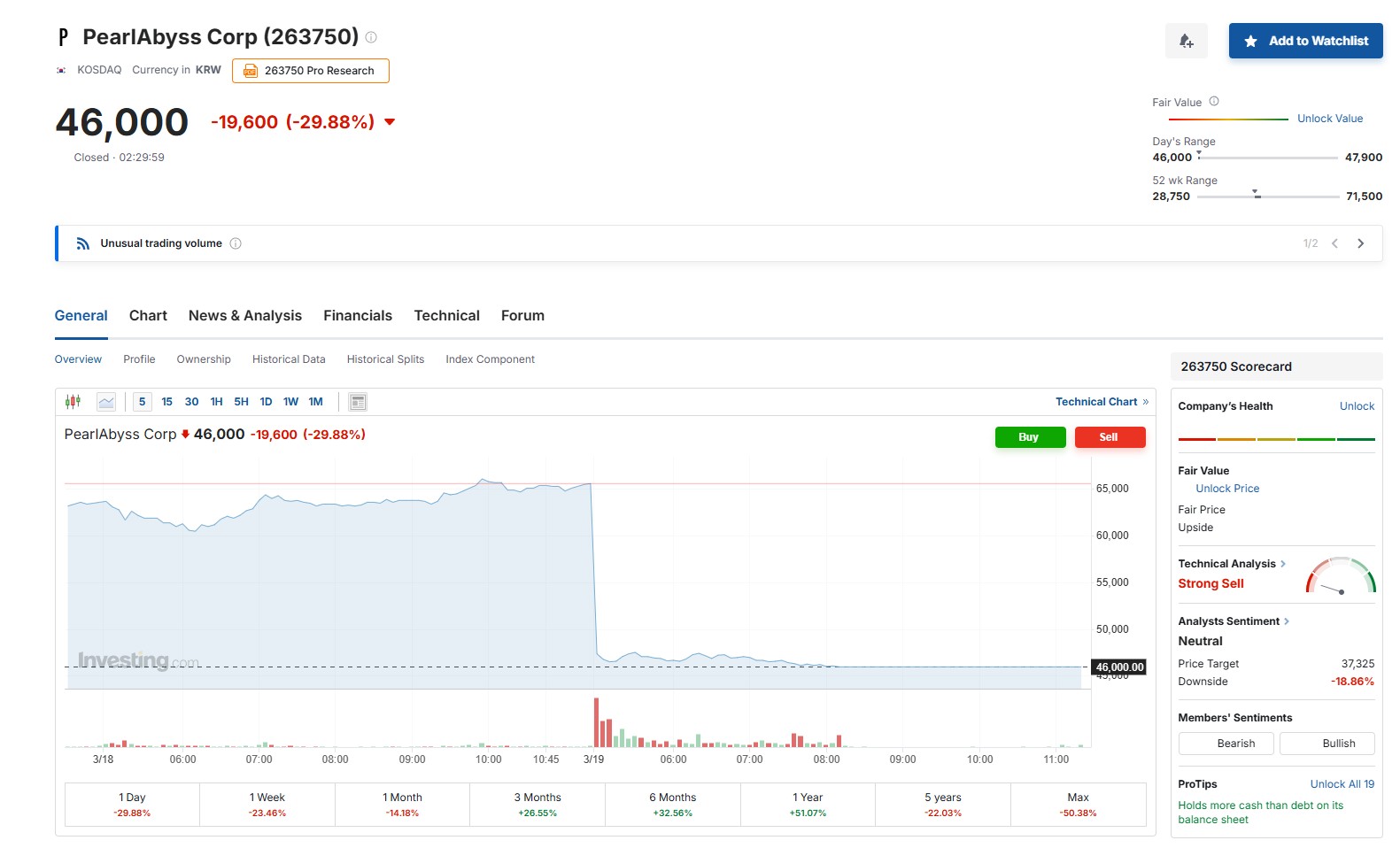Click the red Sell button
Screen dimensions: 1400x848
click(x=1110, y=437)
